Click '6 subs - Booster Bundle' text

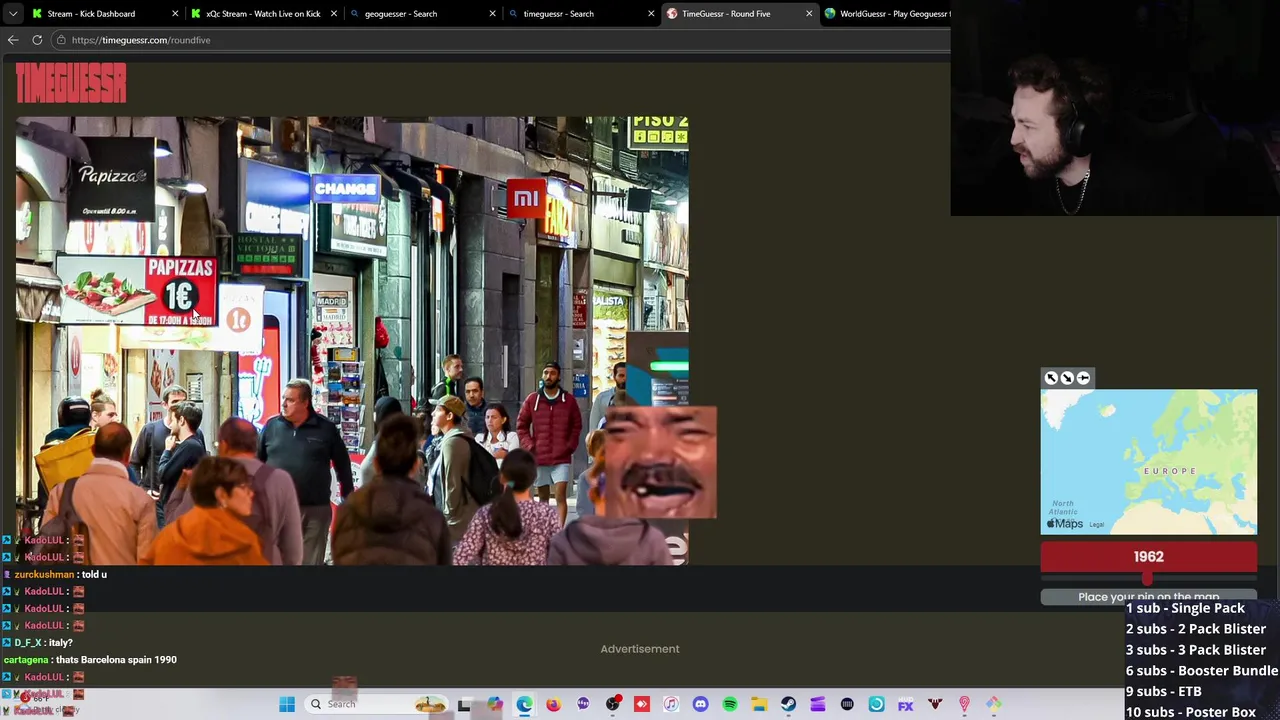(x=1201, y=671)
